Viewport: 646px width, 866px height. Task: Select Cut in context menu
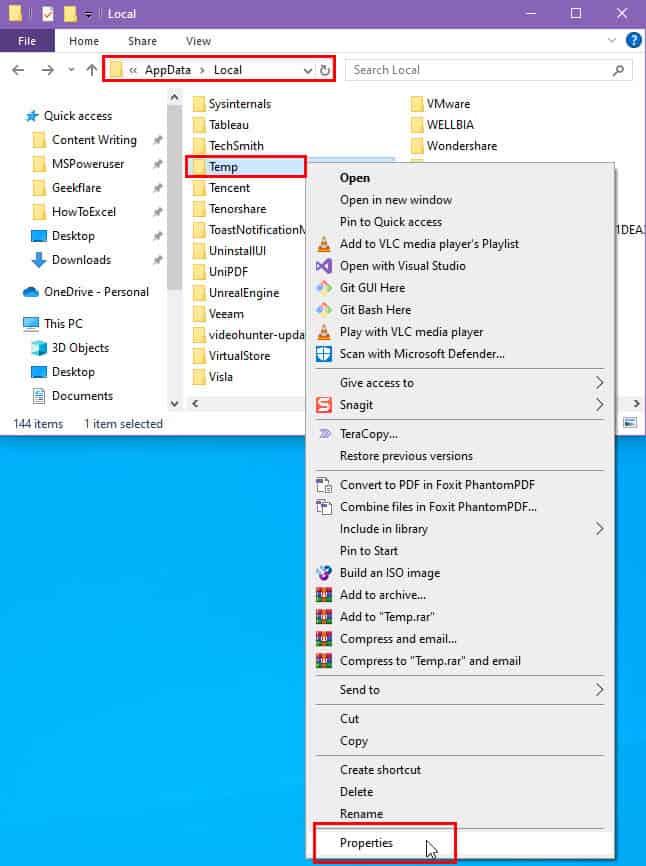[x=350, y=719]
